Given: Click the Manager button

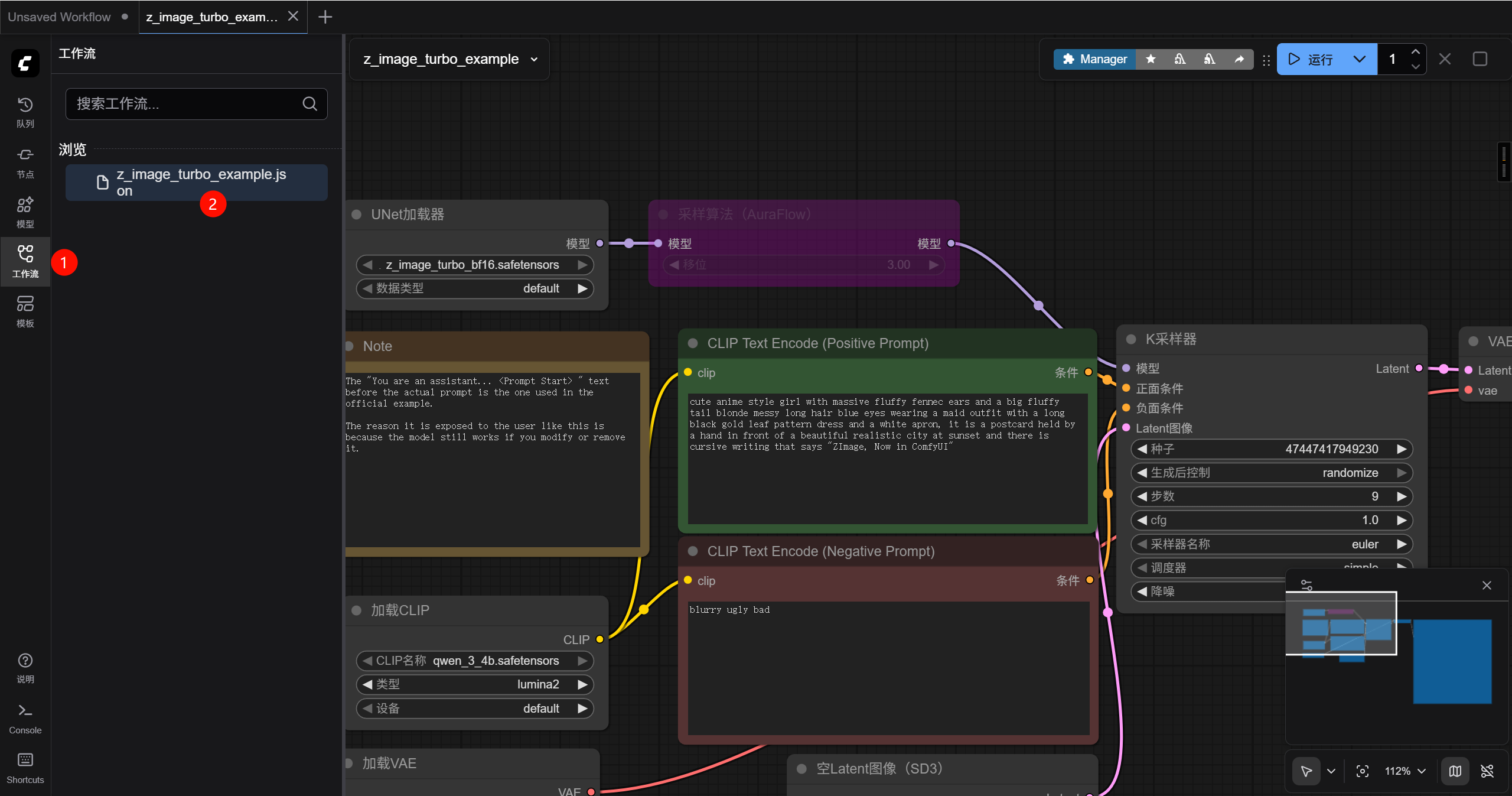Looking at the screenshot, I should pos(1094,59).
